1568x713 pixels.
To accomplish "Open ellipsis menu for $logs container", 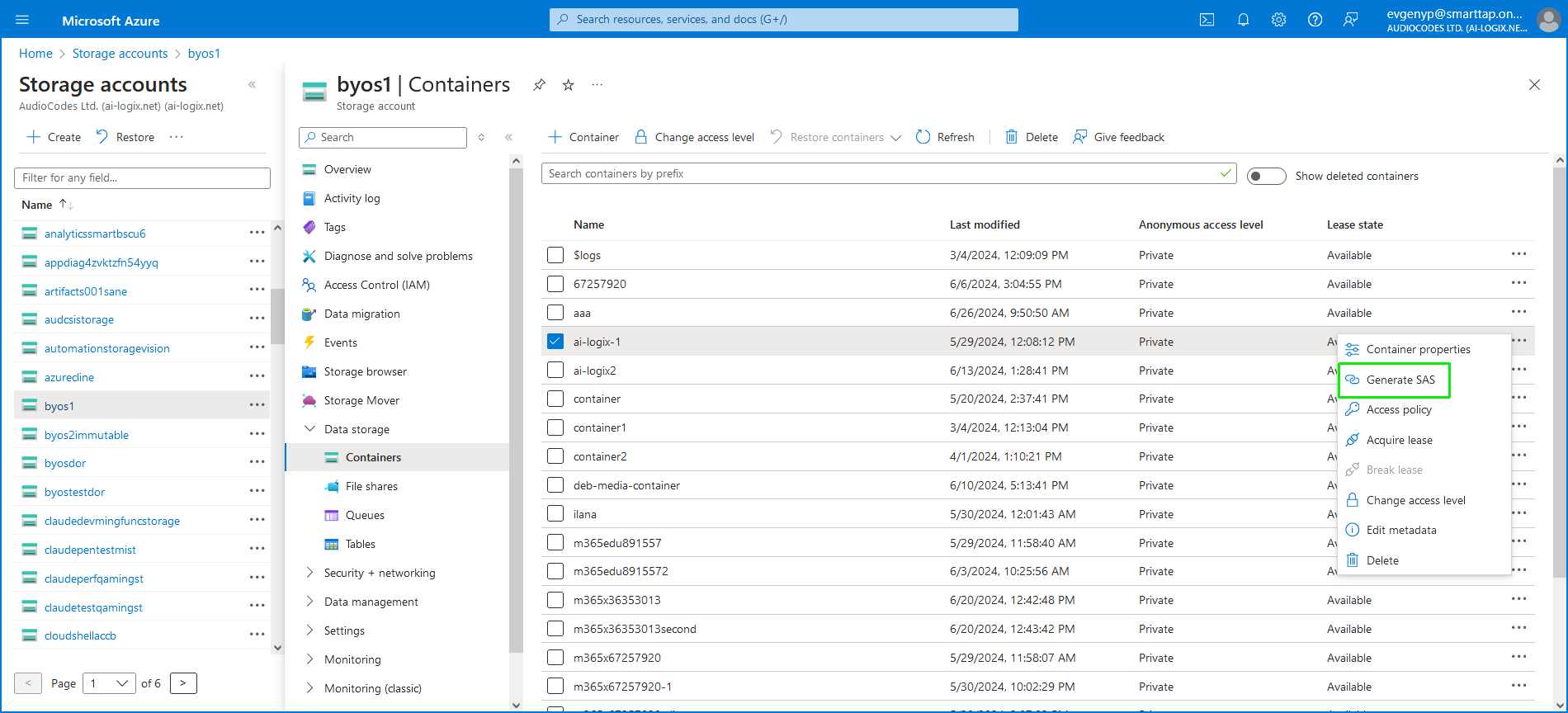I will pyautogui.click(x=1518, y=254).
